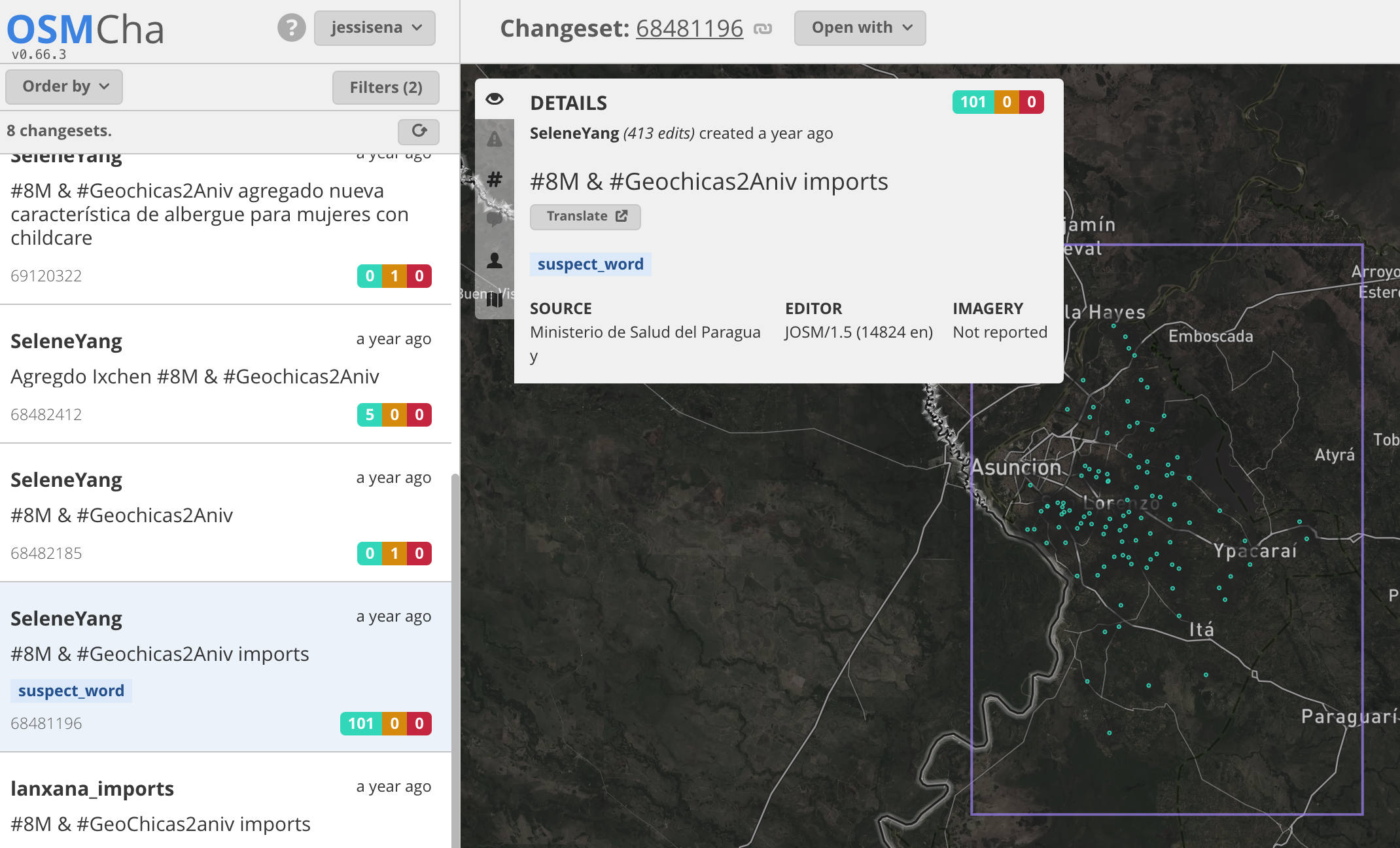Expand the jessisena user dropdown

coord(375,27)
